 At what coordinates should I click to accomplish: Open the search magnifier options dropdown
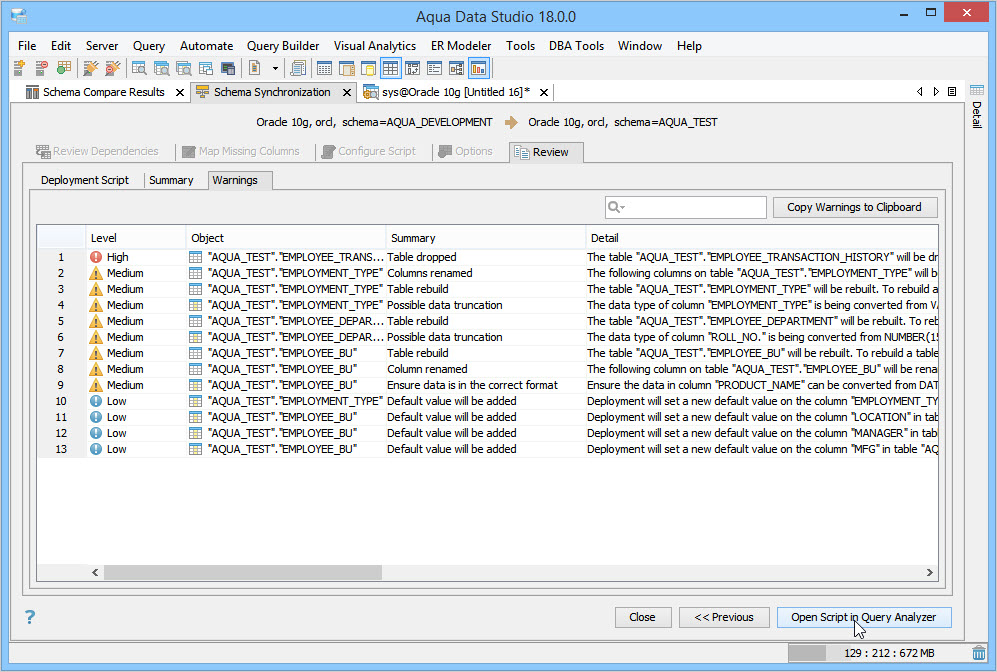616,207
